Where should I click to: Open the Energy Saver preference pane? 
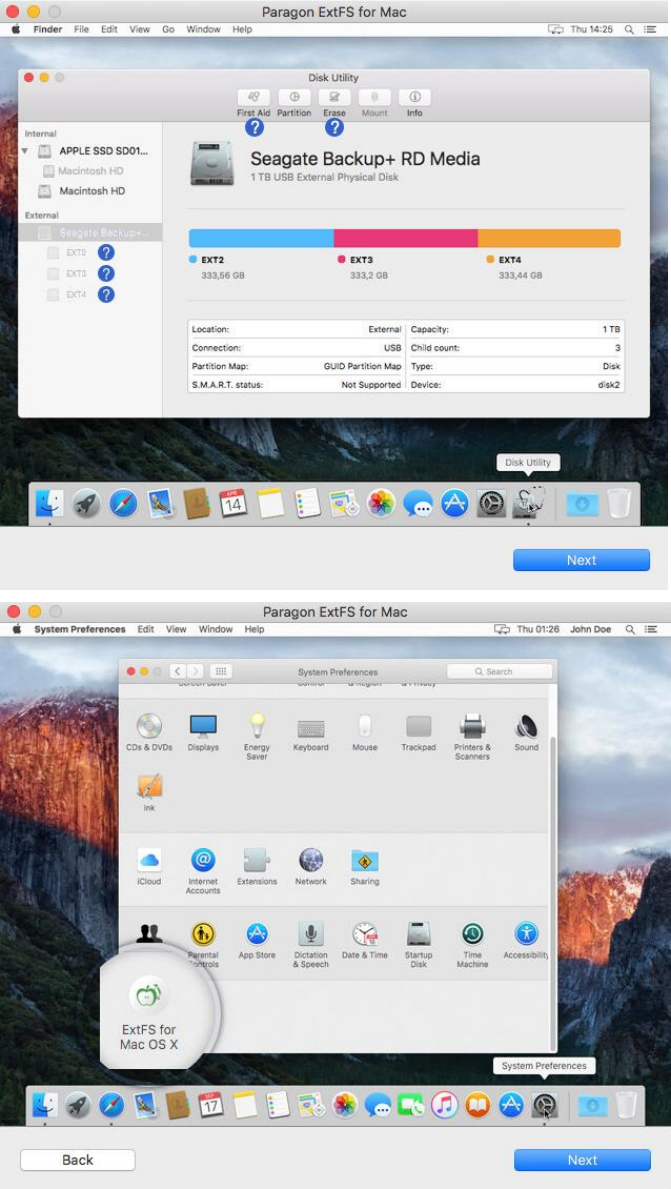point(257,726)
